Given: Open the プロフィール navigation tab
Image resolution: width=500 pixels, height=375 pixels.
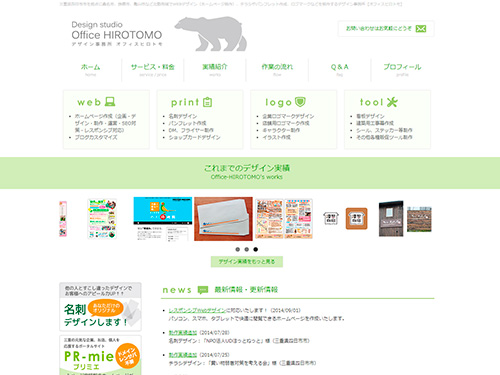Looking at the screenshot, I should [402, 70].
